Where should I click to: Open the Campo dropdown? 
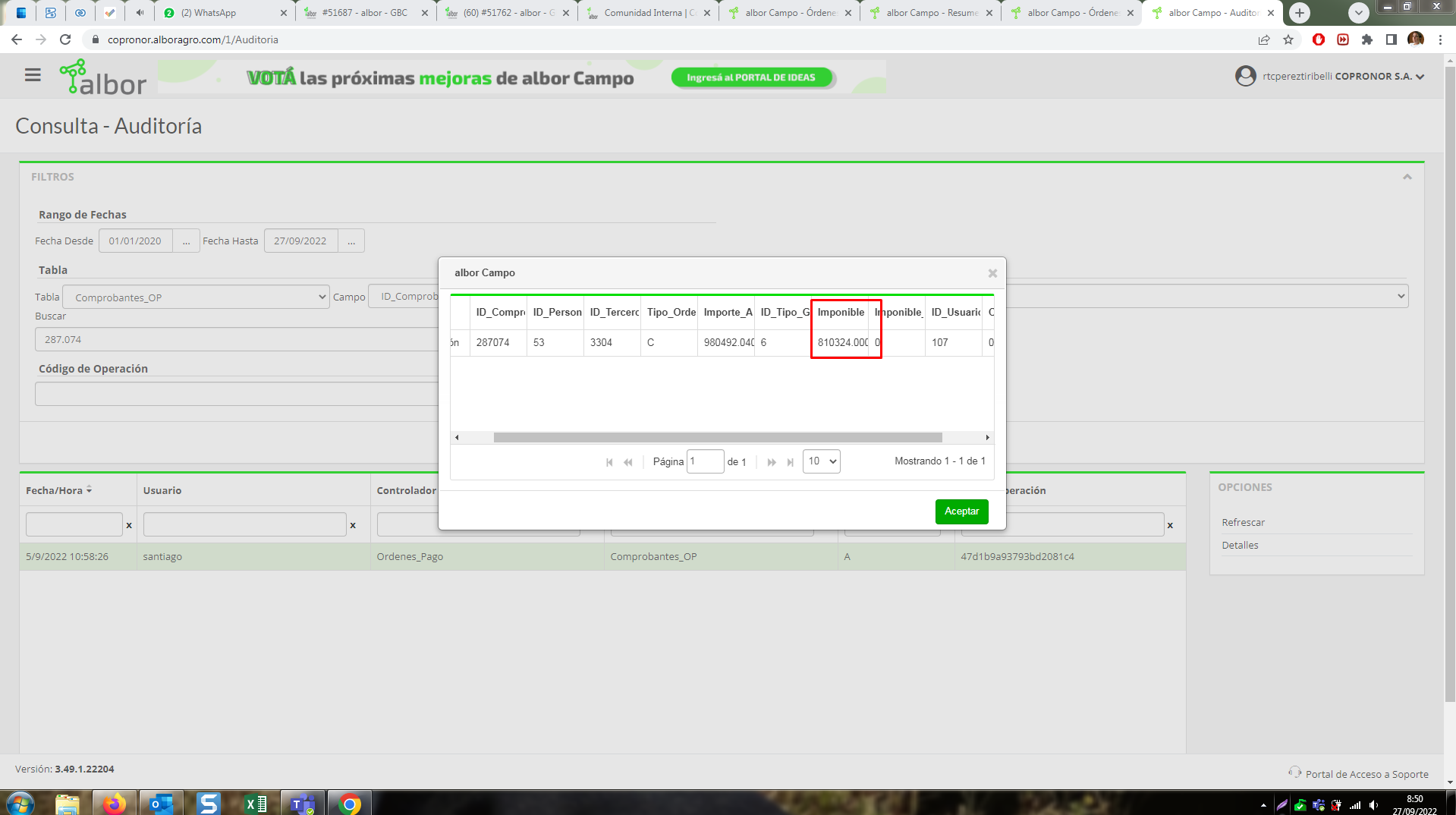coord(888,297)
